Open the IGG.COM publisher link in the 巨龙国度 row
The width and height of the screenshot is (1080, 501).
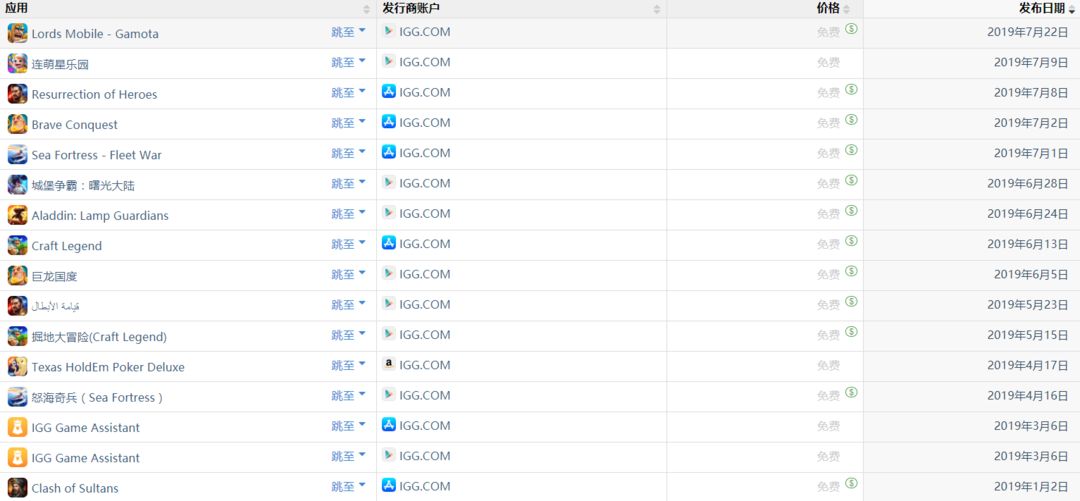click(425, 274)
